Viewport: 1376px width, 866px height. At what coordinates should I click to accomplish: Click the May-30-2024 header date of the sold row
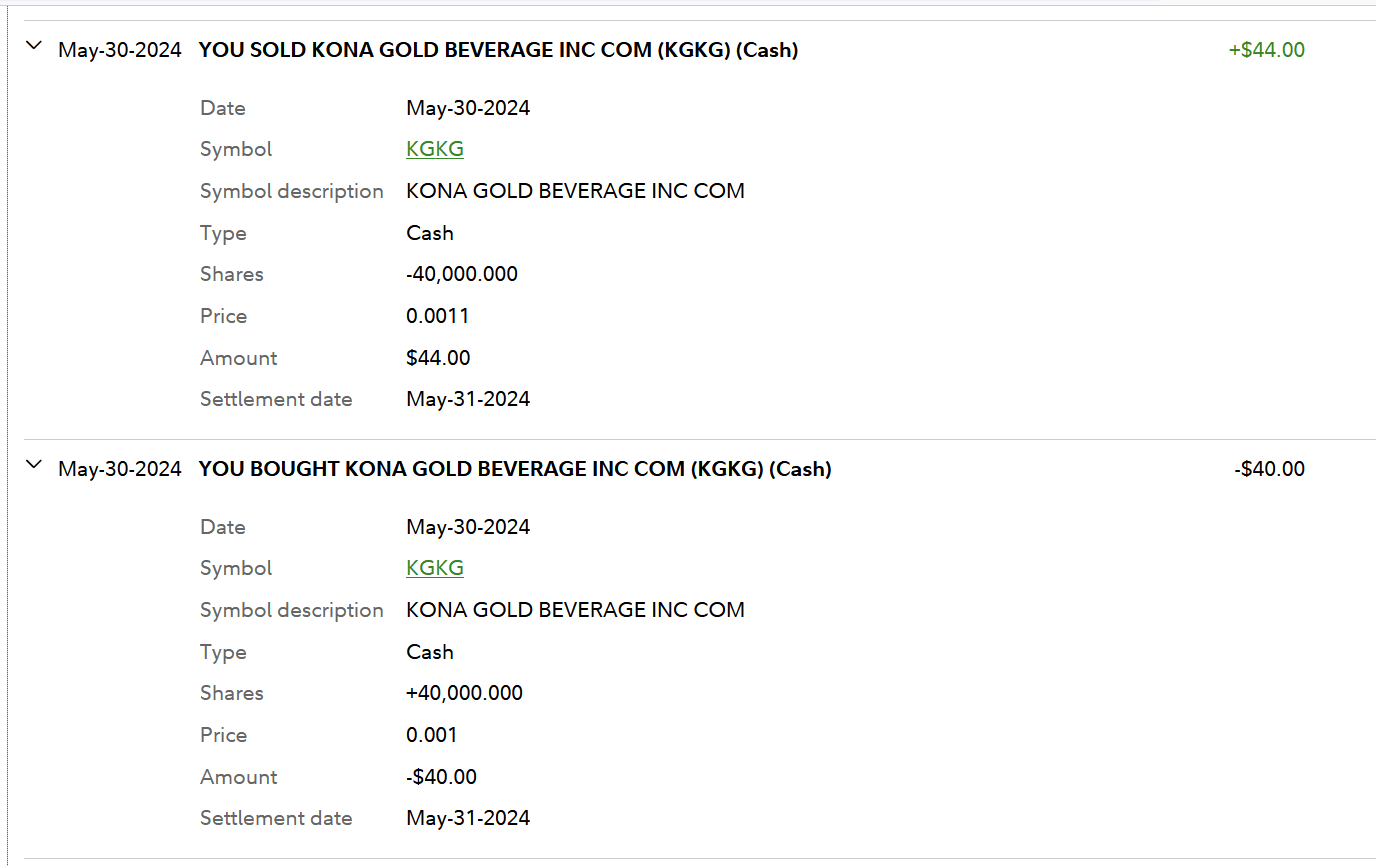pos(120,50)
